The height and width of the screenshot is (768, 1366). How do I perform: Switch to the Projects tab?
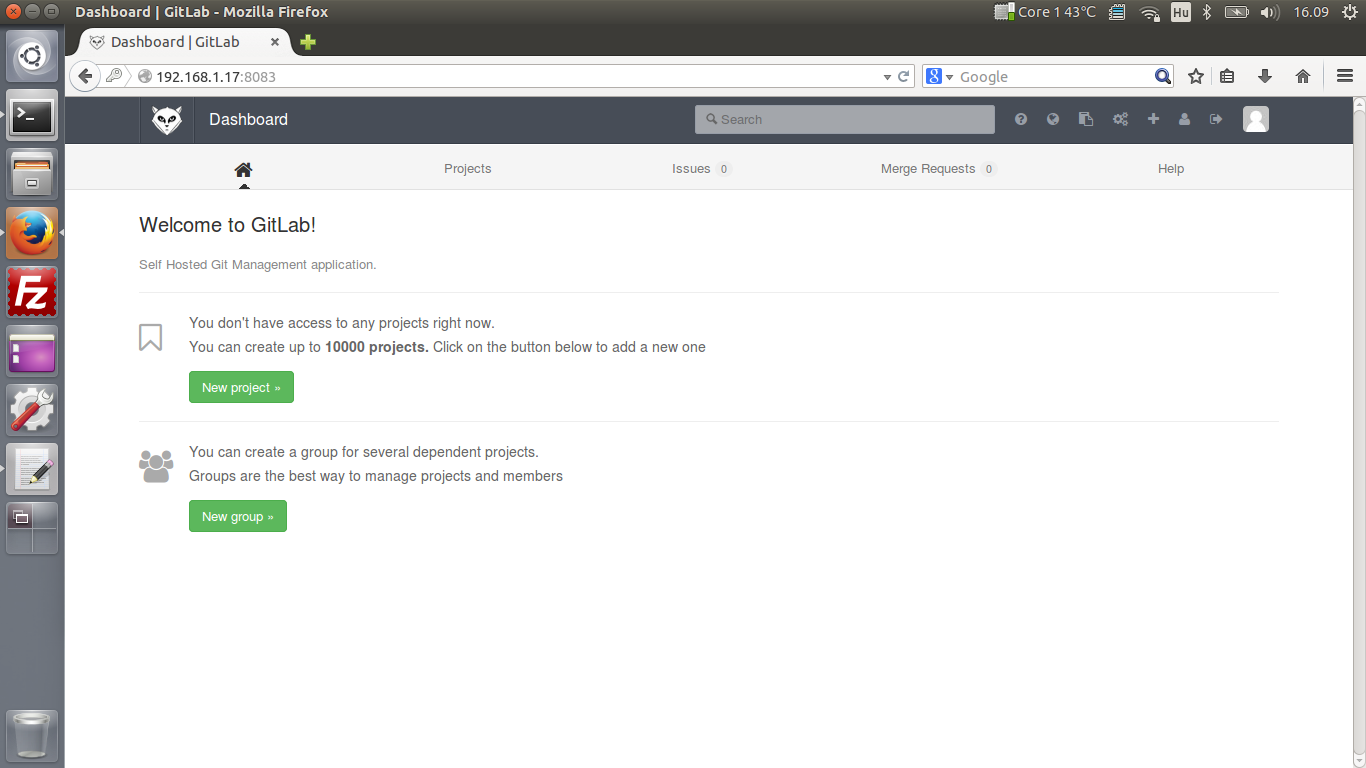click(467, 169)
